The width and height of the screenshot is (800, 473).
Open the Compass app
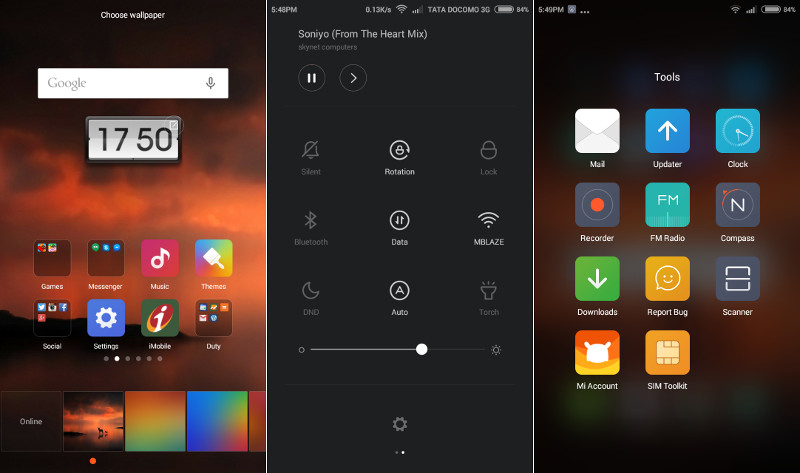pos(737,205)
